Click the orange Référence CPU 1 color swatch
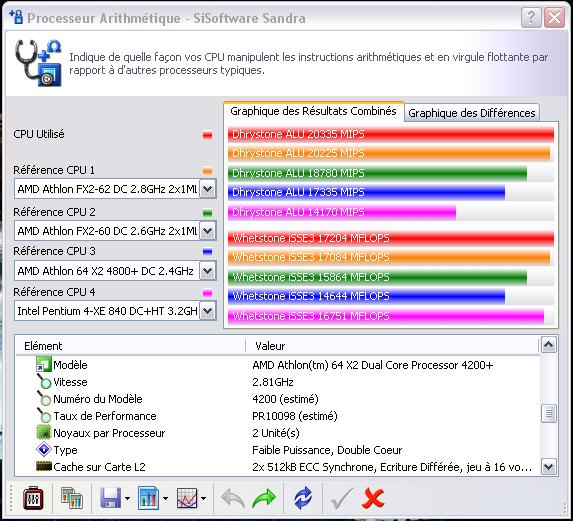Screen dimensions: 573x521 pyautogui.click(x=207, y=171)
